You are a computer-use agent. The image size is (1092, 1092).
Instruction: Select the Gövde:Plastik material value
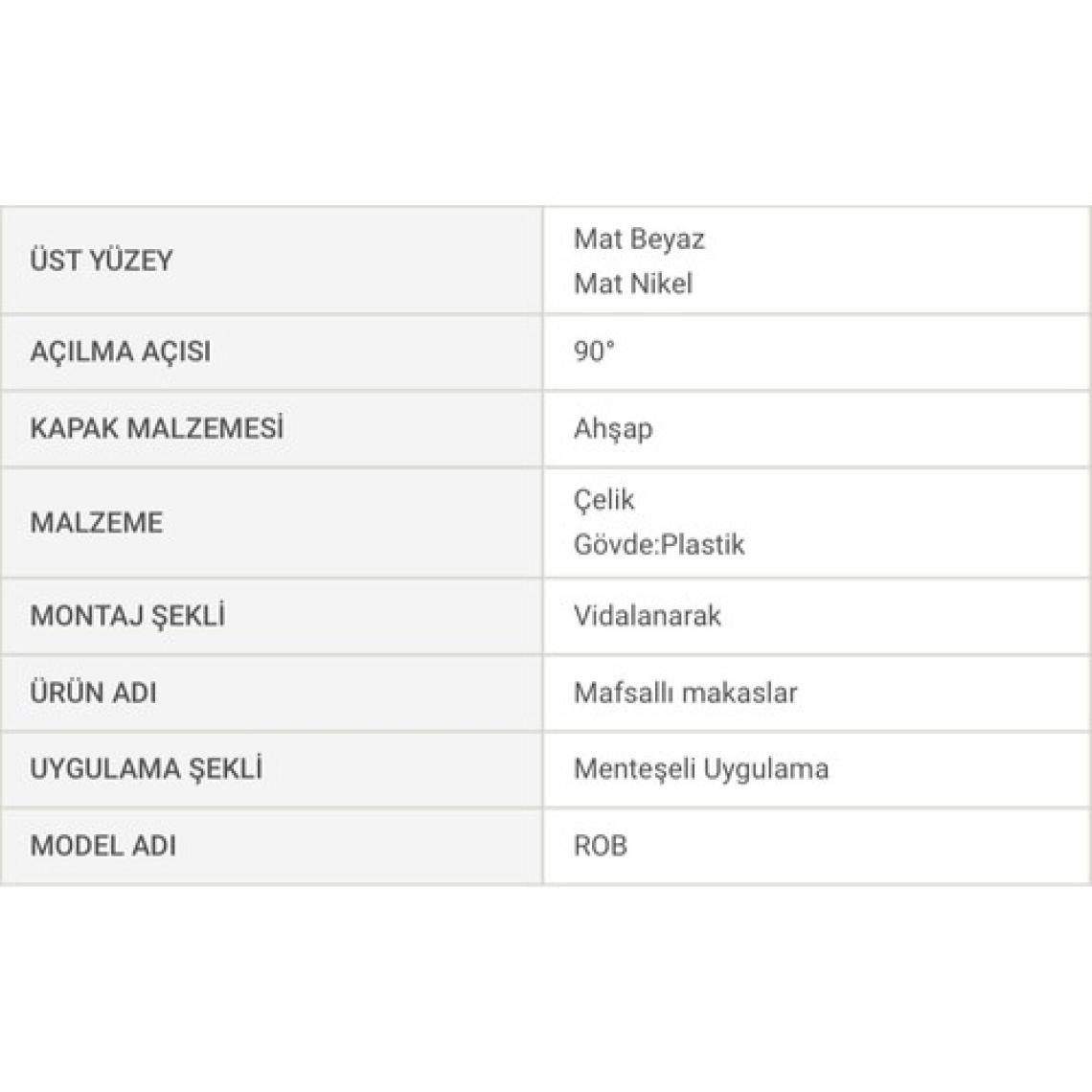tap(659, 545)
